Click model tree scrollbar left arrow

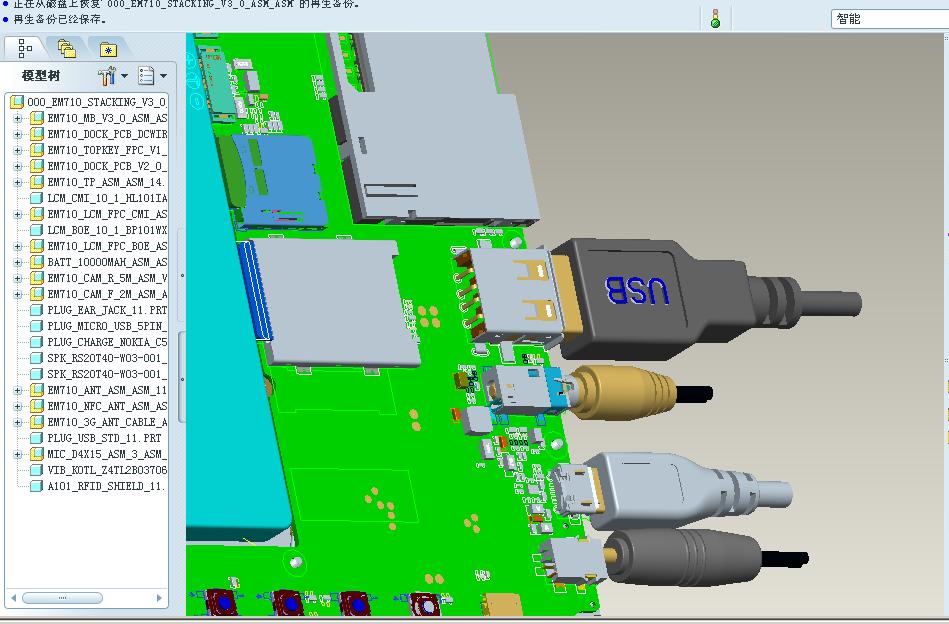pyautogui.click(x=13, y=598)
